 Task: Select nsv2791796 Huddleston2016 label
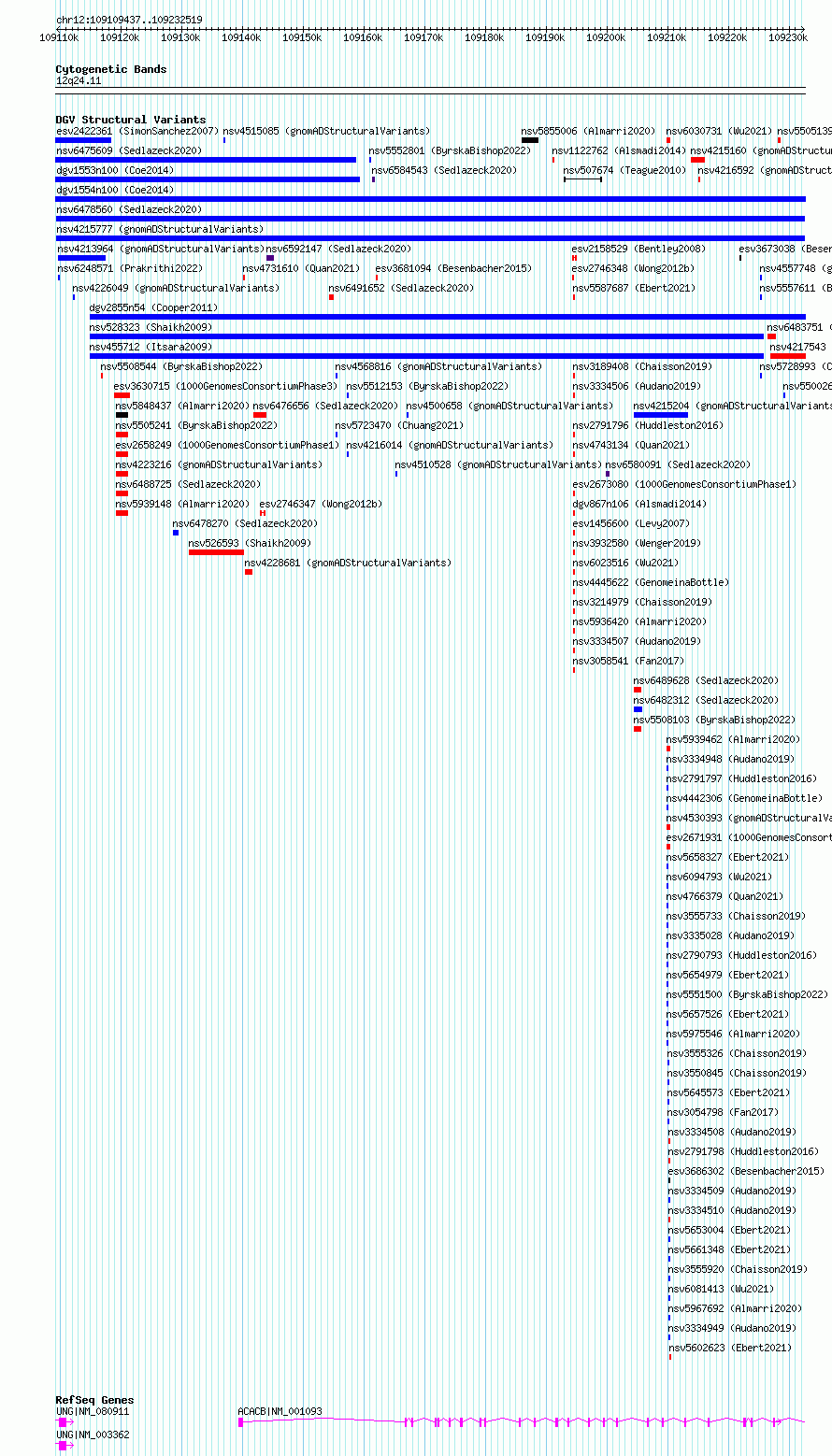click(648, 425)
